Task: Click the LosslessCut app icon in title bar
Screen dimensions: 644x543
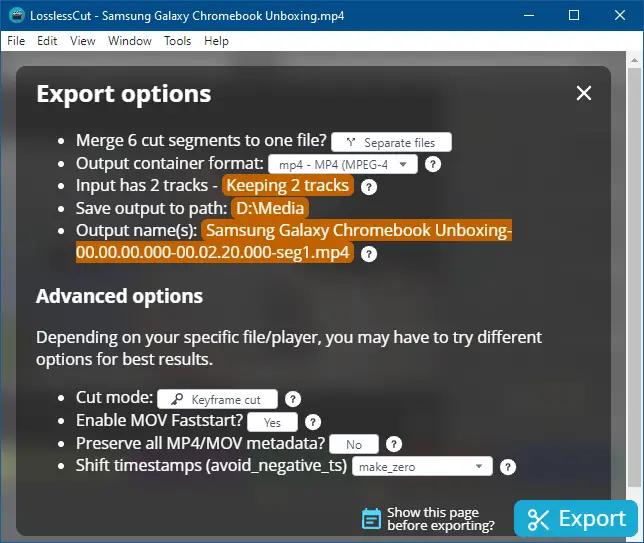Action: pyautogui.click(x=16, y=16)
